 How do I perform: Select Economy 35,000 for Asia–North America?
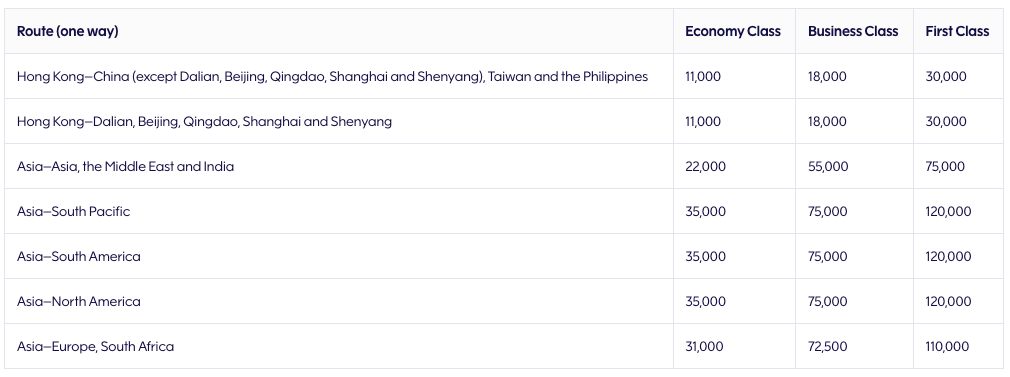click(705, 302)
